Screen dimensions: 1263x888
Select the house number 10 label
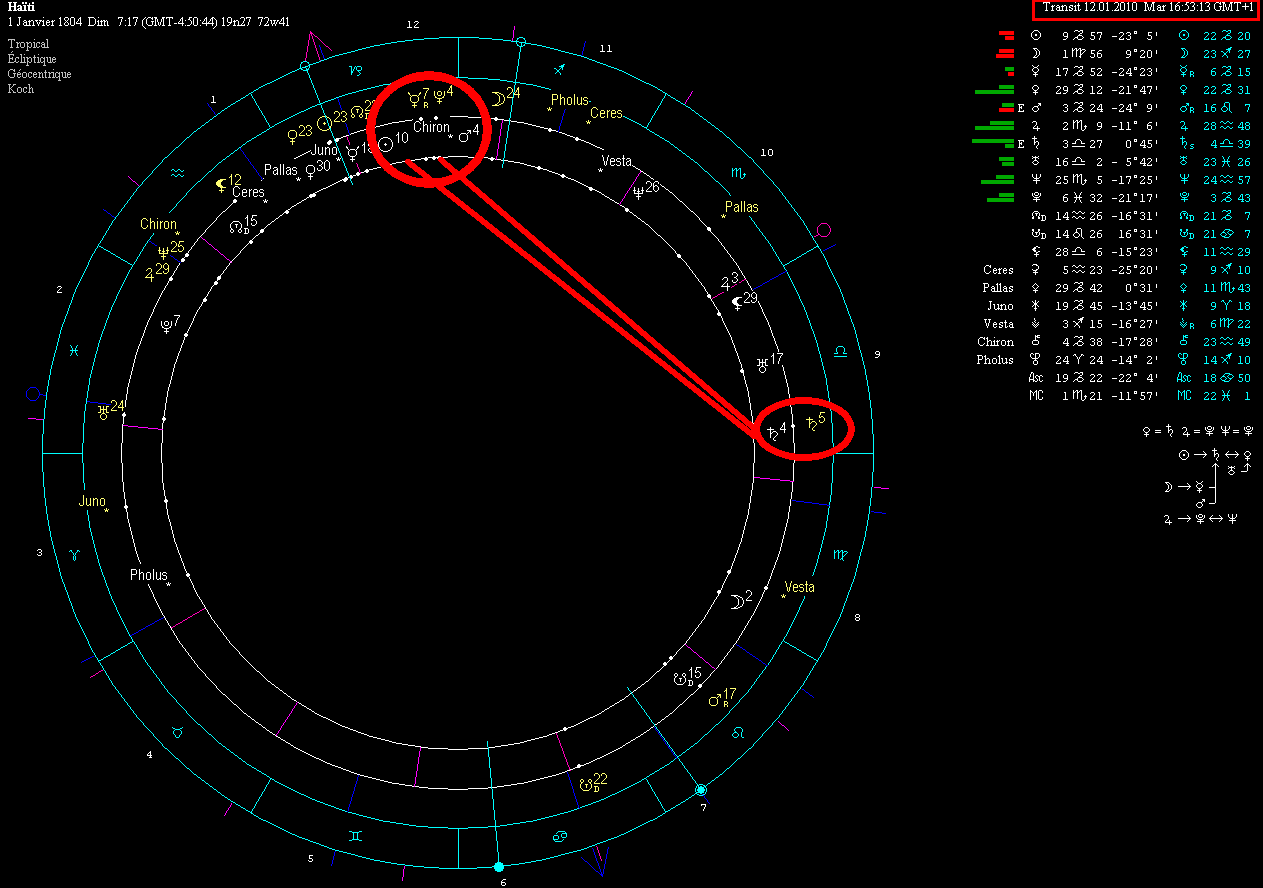click(x=767, y=153)
